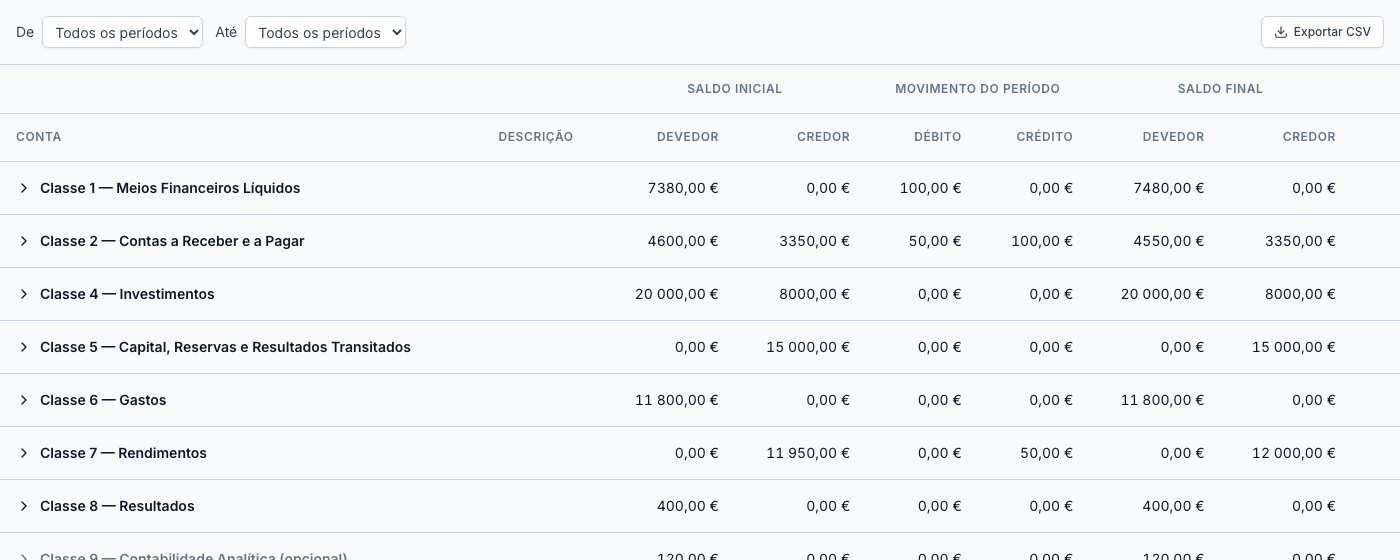
Task: Select Classe 1 initial debit 7380,00 €
Action: (683, 188)
